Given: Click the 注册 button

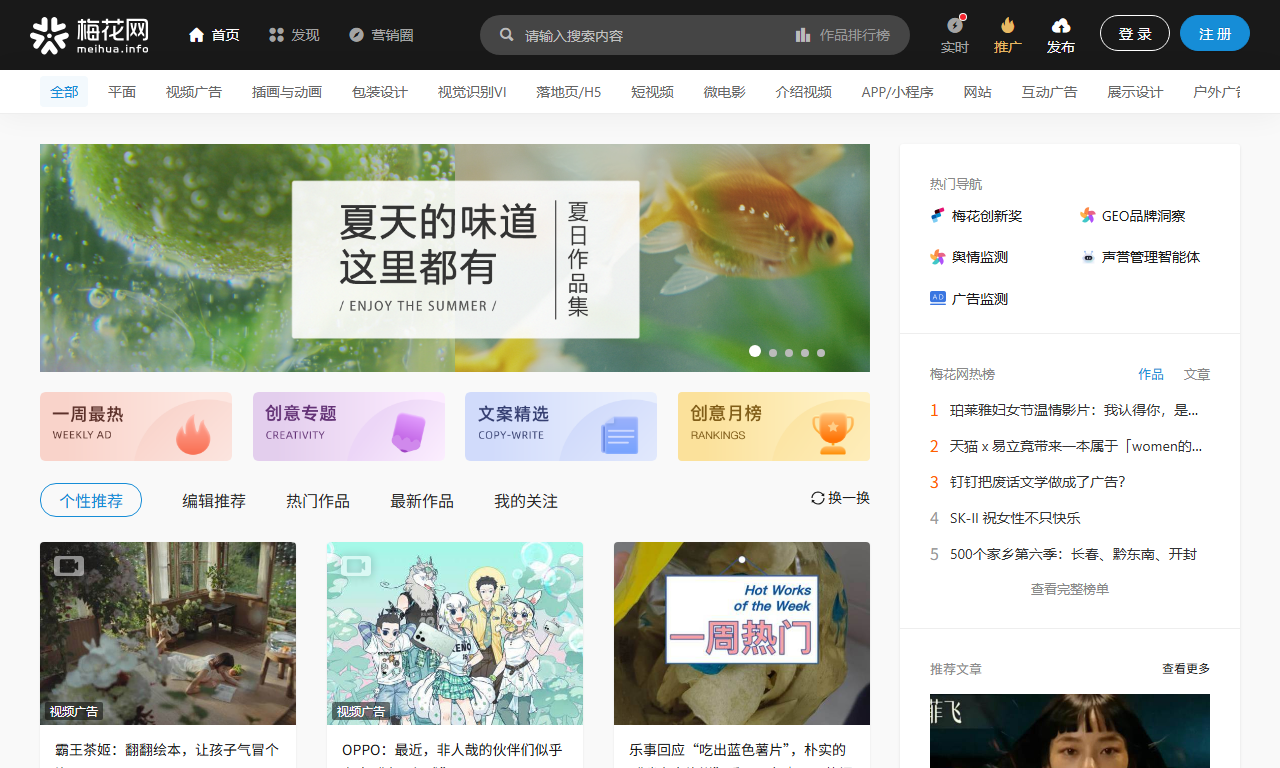Looking at the screenshot, I should (x=1215, y=33).
